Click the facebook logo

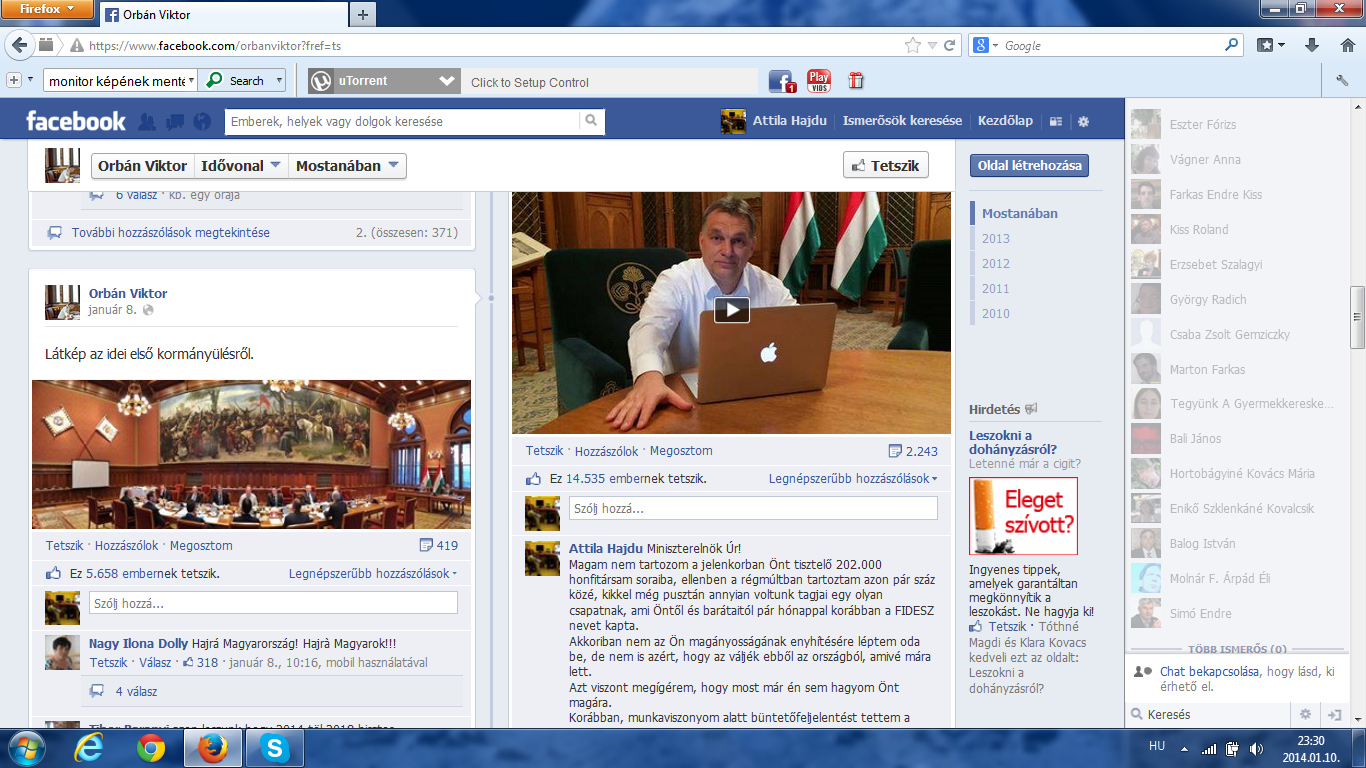coord(76,121)
